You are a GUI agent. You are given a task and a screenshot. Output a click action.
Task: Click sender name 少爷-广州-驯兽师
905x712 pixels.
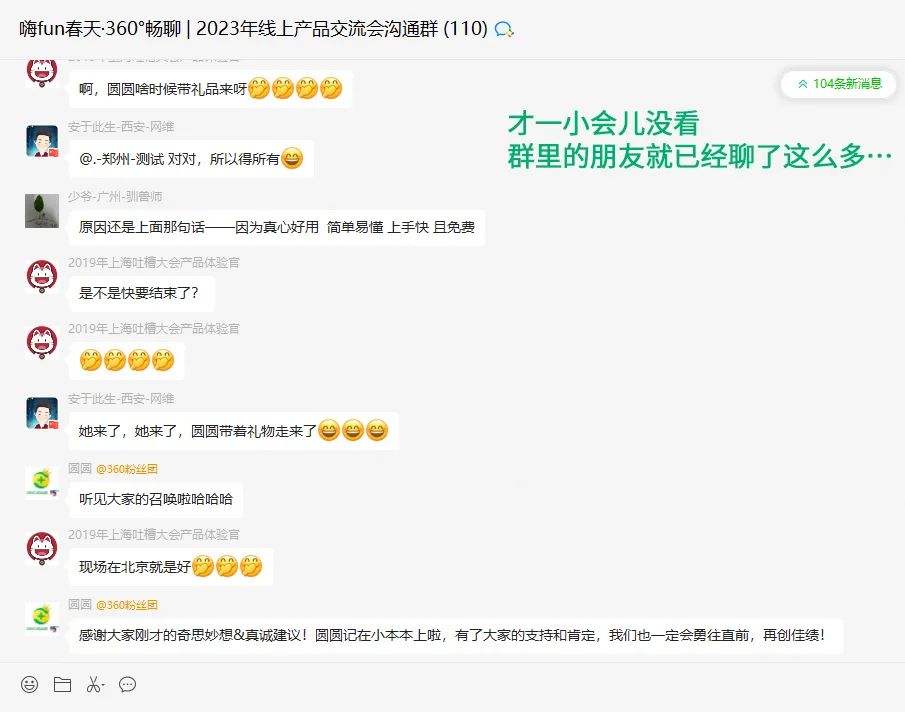tap(115, 197)
